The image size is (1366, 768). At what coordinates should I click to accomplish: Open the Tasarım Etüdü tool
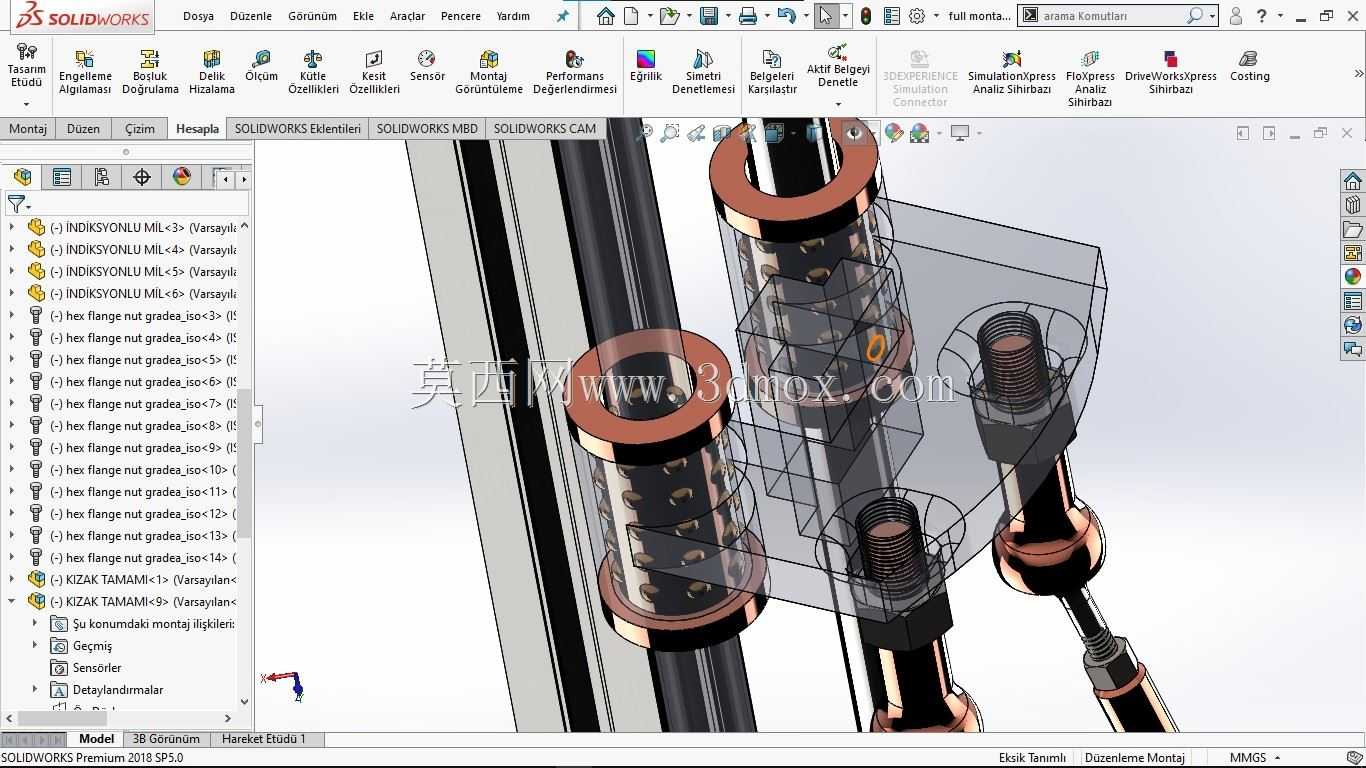[x=27, y=66]
